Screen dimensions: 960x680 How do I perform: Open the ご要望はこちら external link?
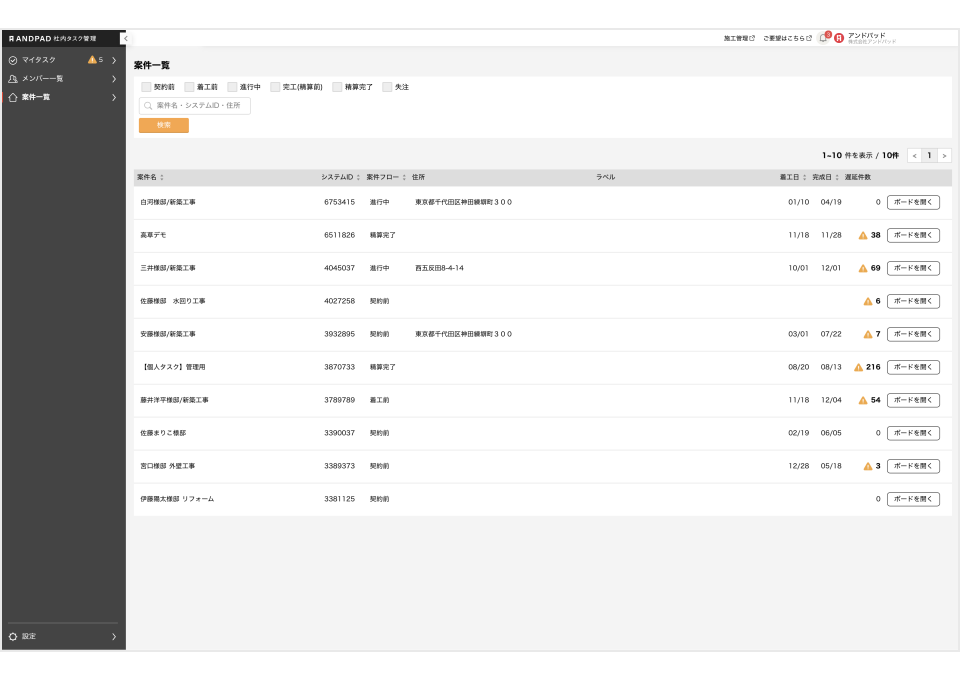pos(787,39)
